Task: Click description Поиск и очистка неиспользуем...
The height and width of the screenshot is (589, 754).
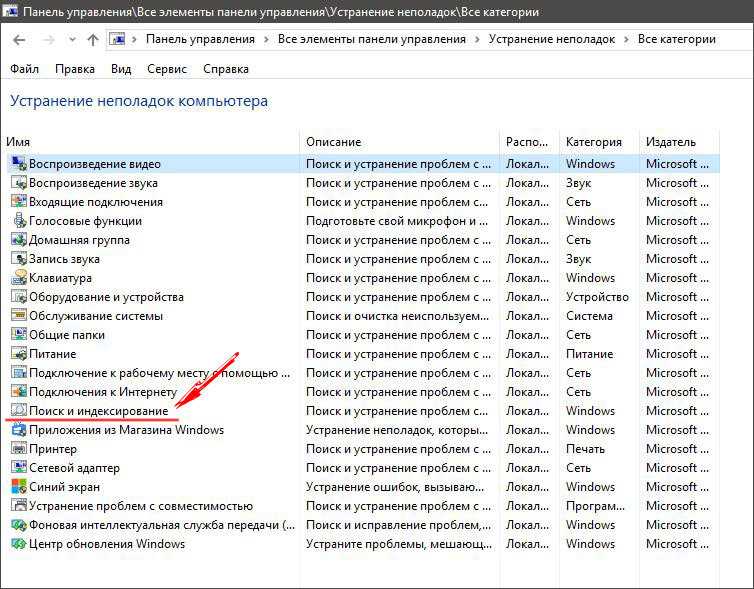Action: click(x=398, y=316)
